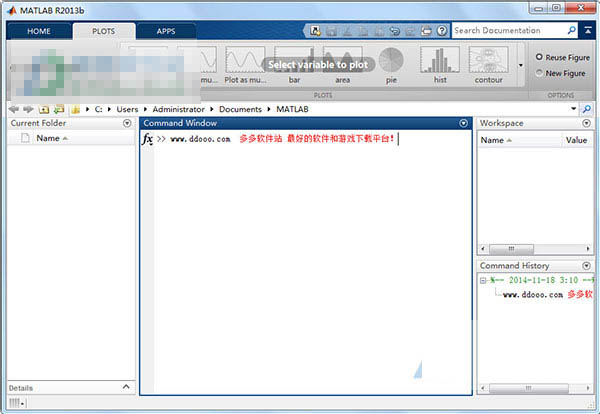Click the Command Window title bar
Screen dimensions: 600x414
(306, 123)
